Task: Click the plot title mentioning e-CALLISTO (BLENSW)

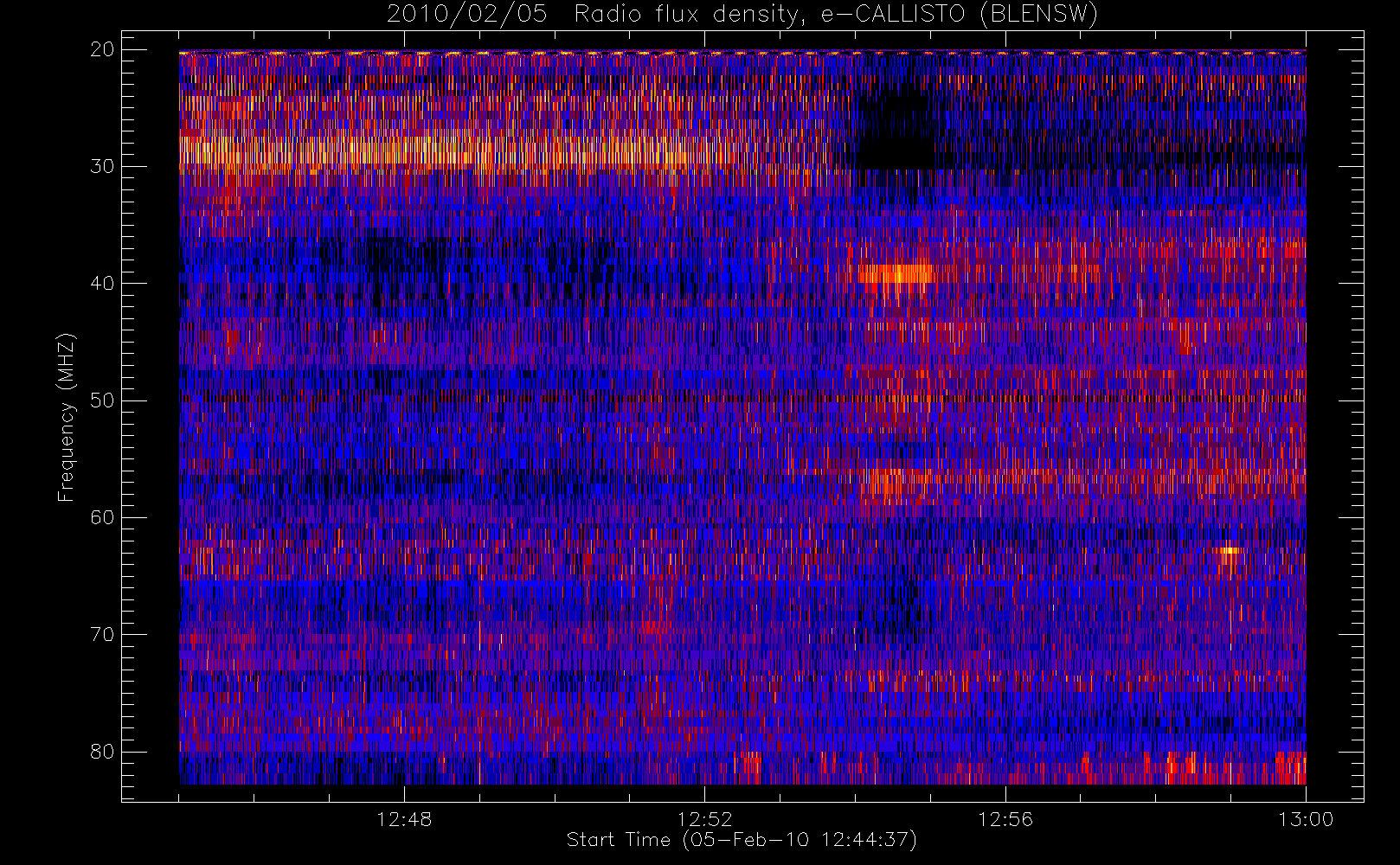Action: [x=742, y=14]
